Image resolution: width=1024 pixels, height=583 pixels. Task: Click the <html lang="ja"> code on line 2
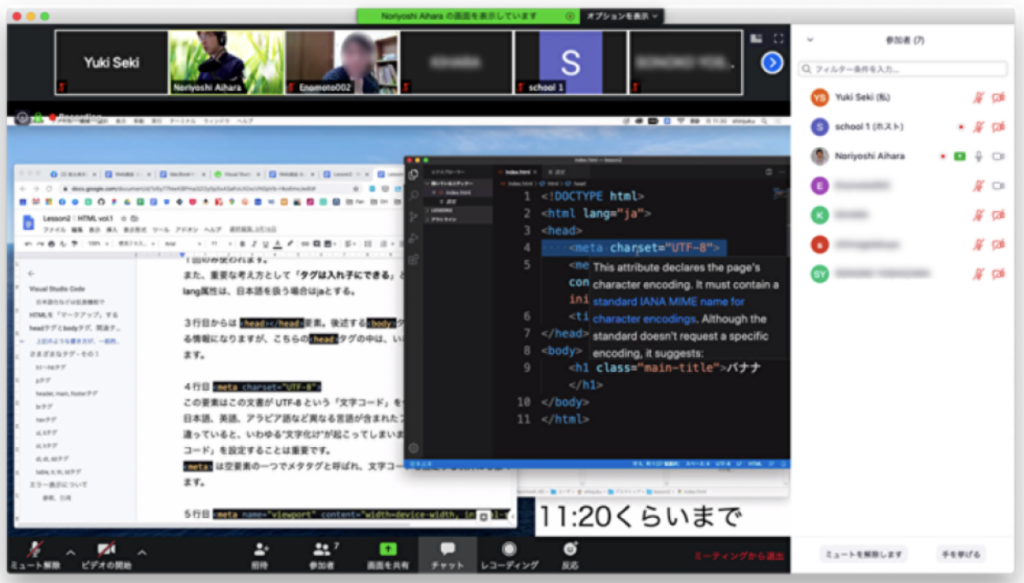[596, 213]
